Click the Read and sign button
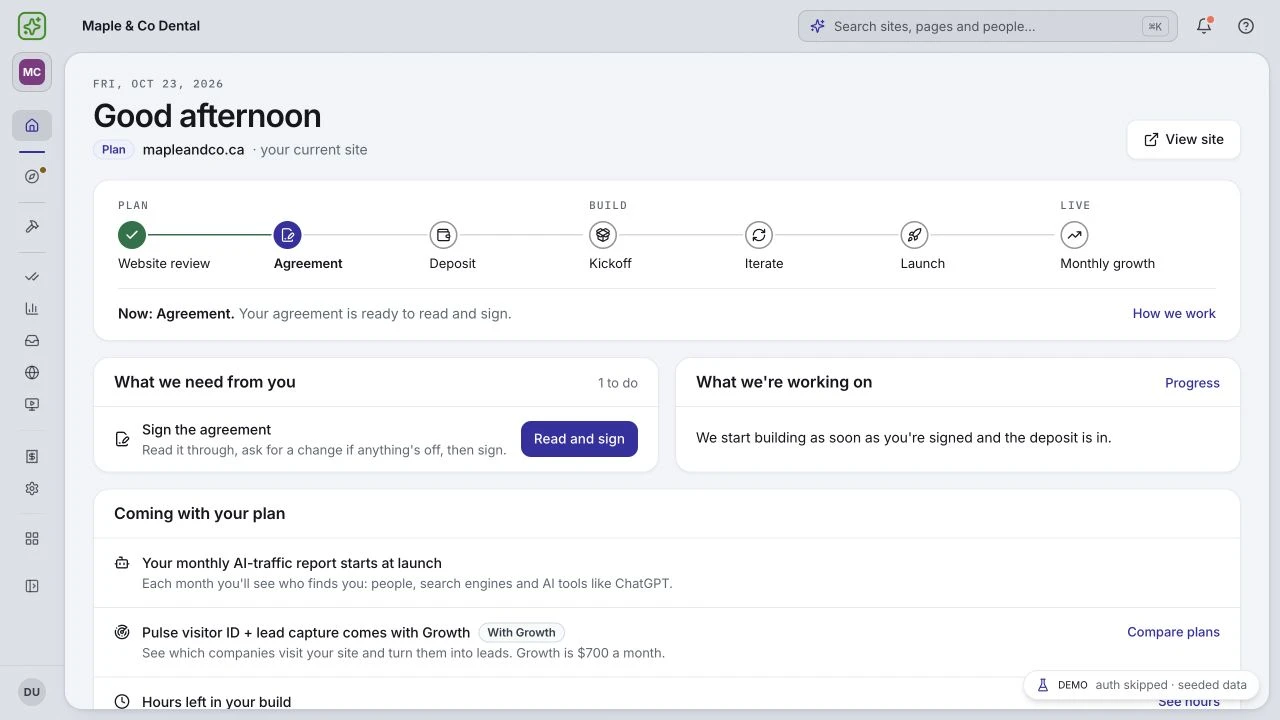The height and width of the screenshot is (720, 1280). pos(579,439)
